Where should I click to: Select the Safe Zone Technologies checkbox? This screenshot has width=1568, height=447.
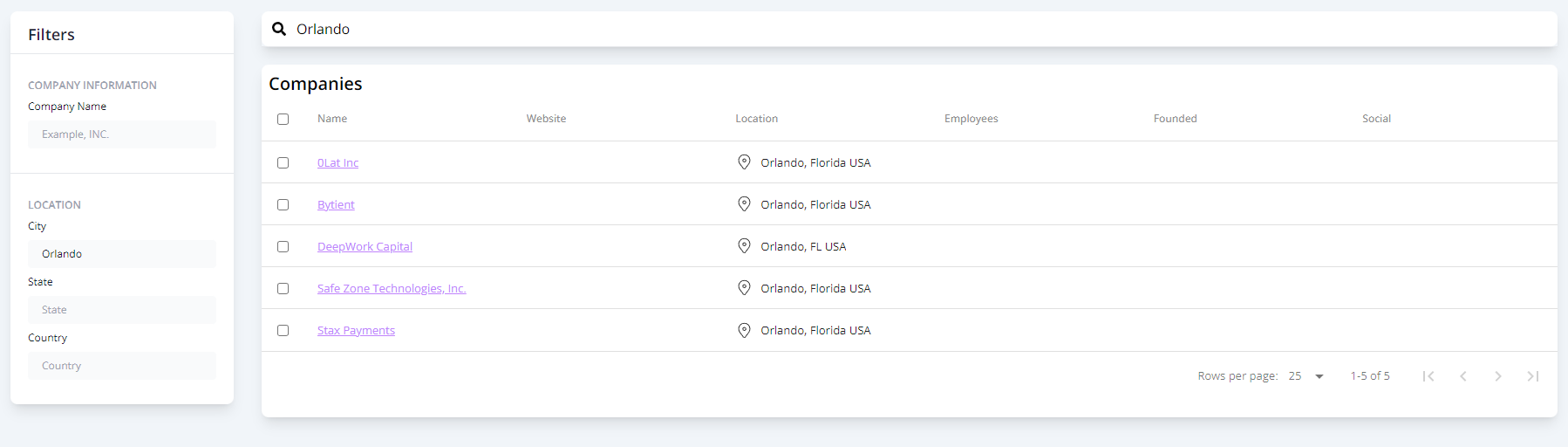tap(283, 288)
